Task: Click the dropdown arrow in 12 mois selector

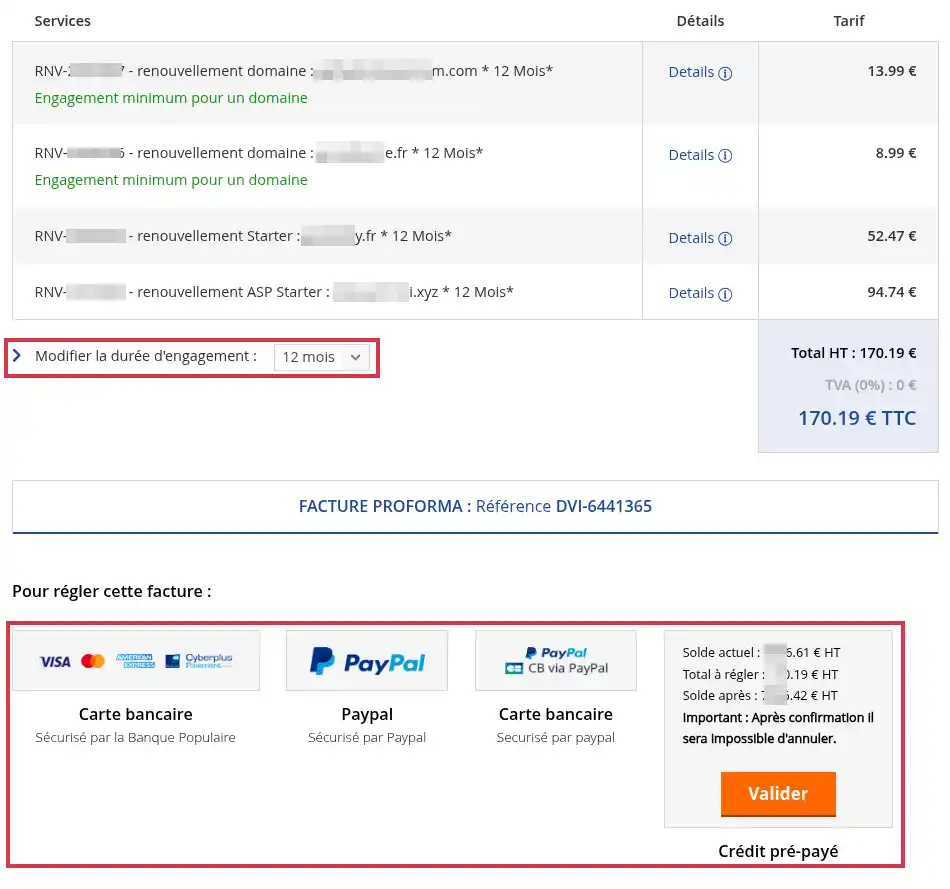Action: pos(356,358)
